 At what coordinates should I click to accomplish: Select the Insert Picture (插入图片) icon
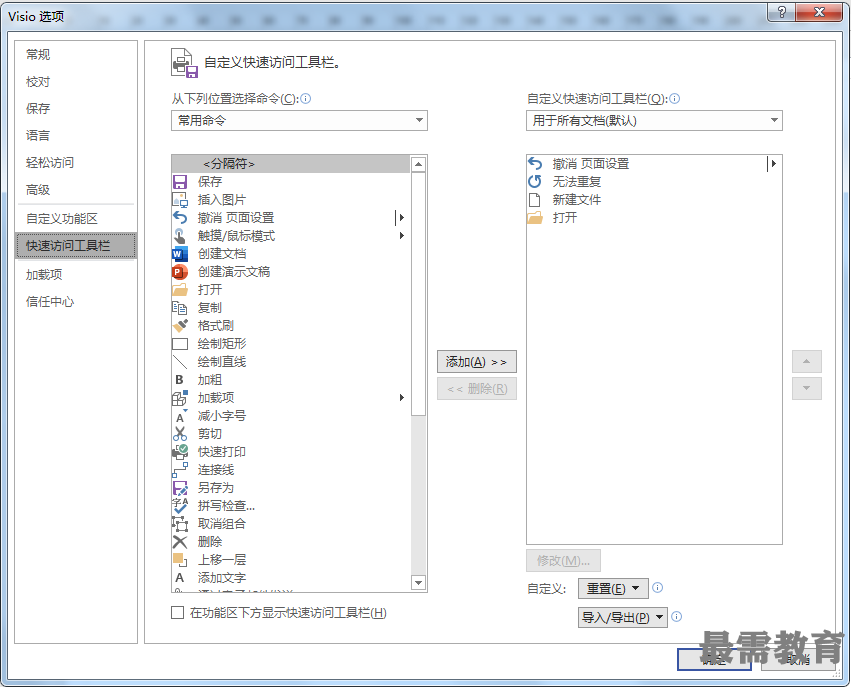pyautogui.click(x=180, y=200)
